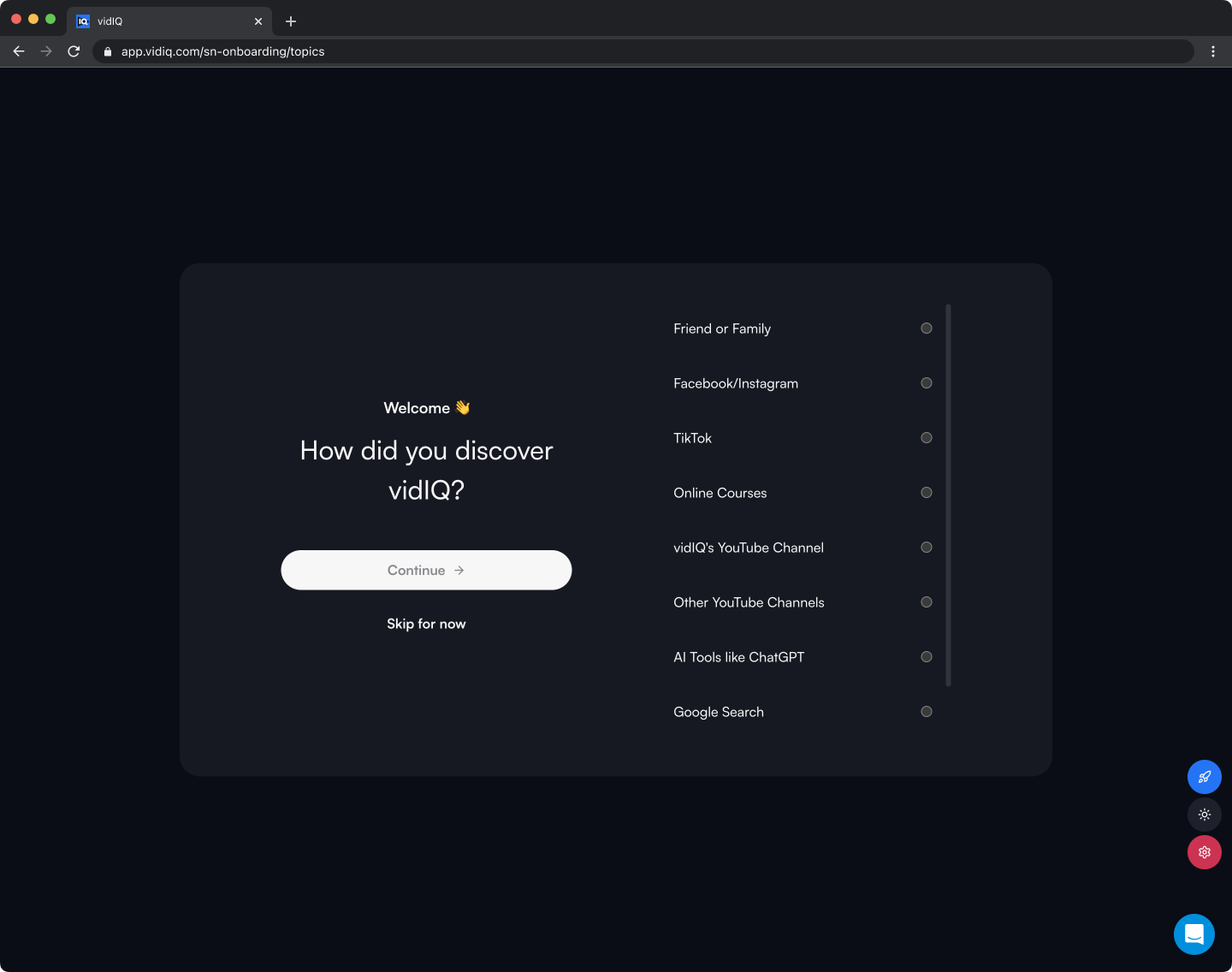Open the chat support bubble icon

pos(1193,934)
